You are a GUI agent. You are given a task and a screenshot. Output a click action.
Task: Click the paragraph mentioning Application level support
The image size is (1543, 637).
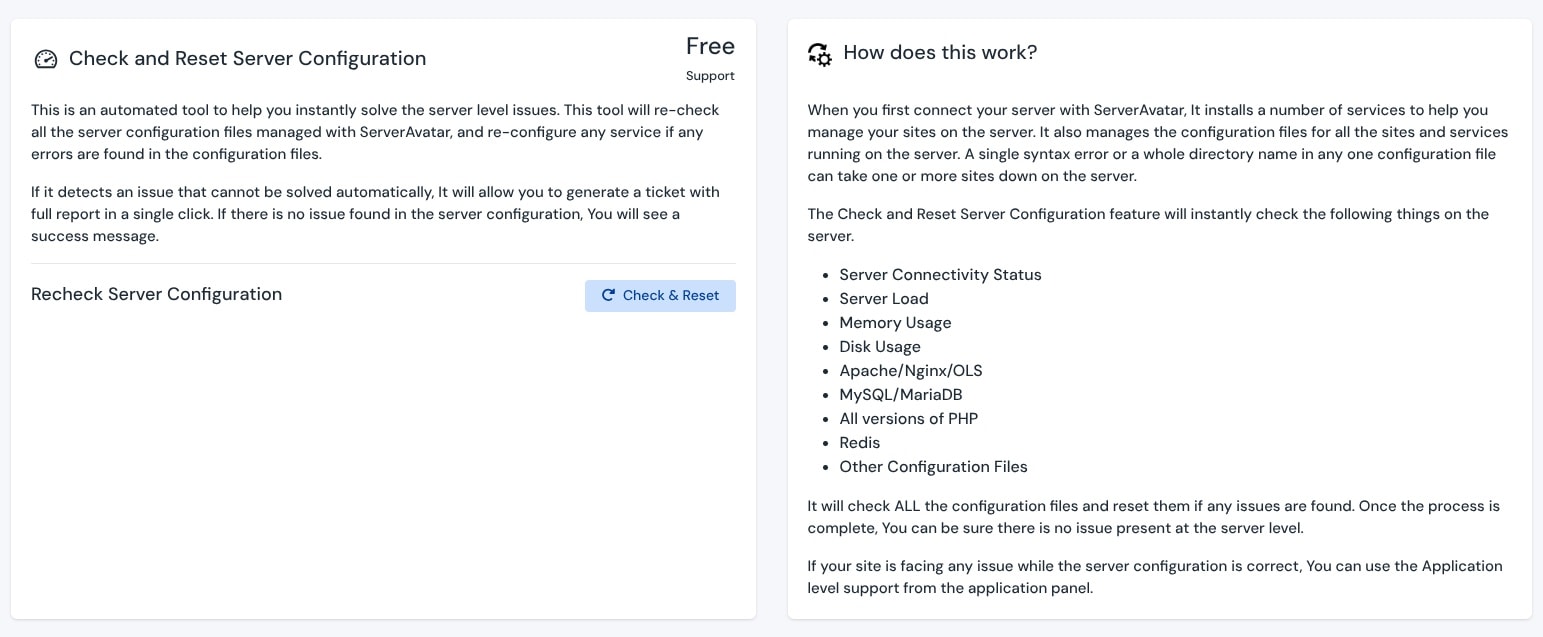pyautogui.click(x=1155, y=577)
